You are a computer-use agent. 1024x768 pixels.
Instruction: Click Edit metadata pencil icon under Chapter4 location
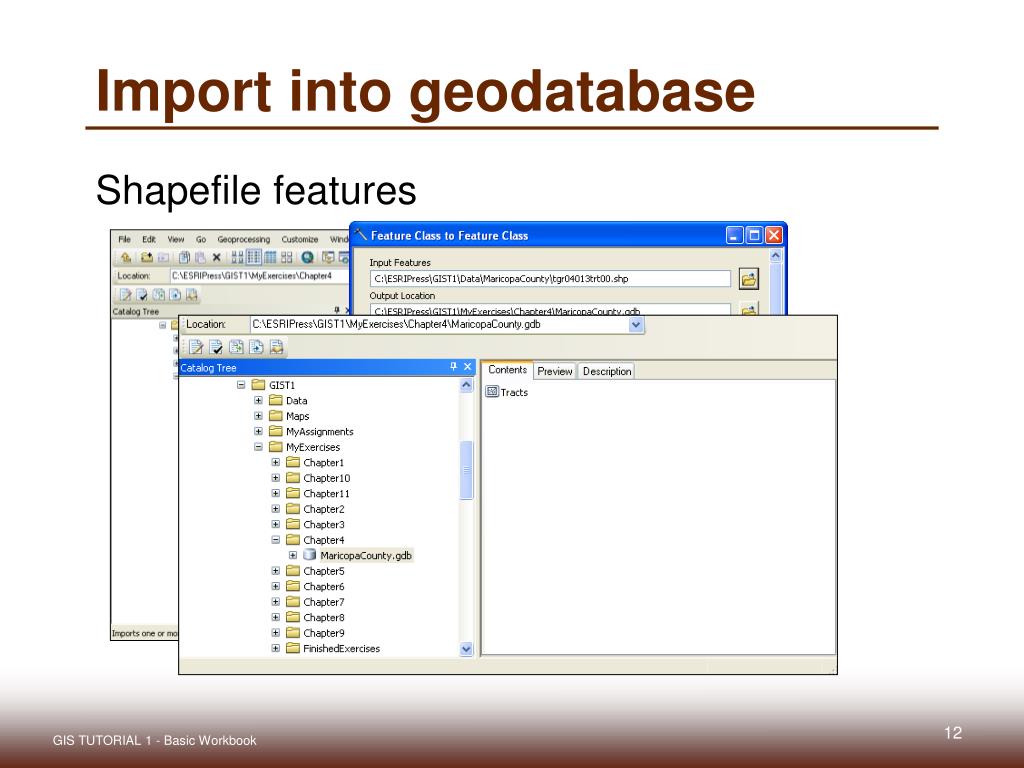click(125, 295)
